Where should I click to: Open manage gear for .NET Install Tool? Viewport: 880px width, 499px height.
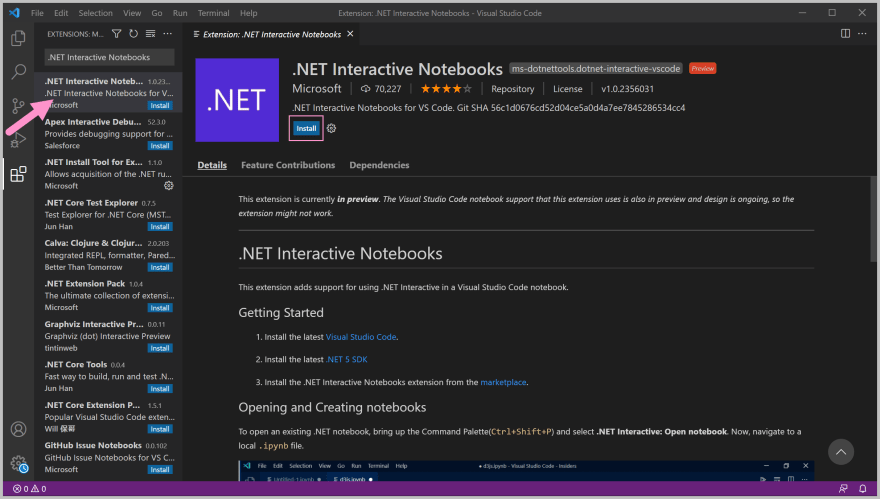168,186
